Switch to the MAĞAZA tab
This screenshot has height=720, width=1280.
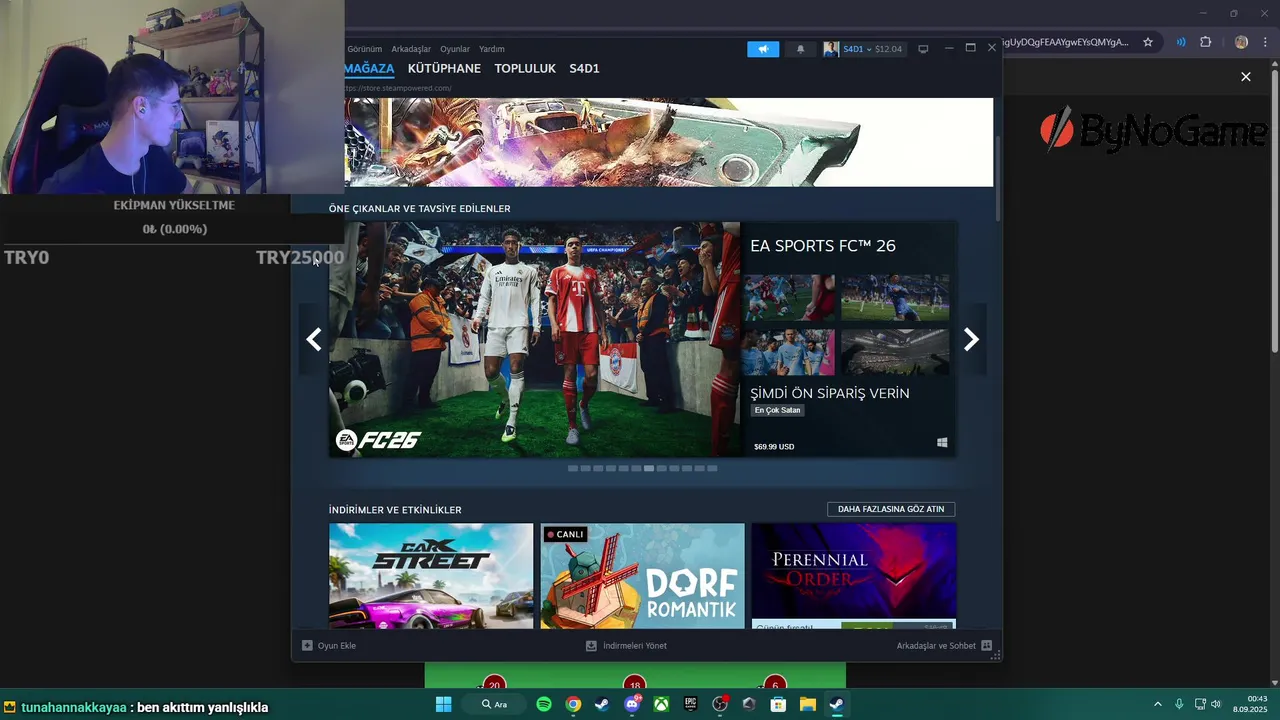(x=369, y=69)
